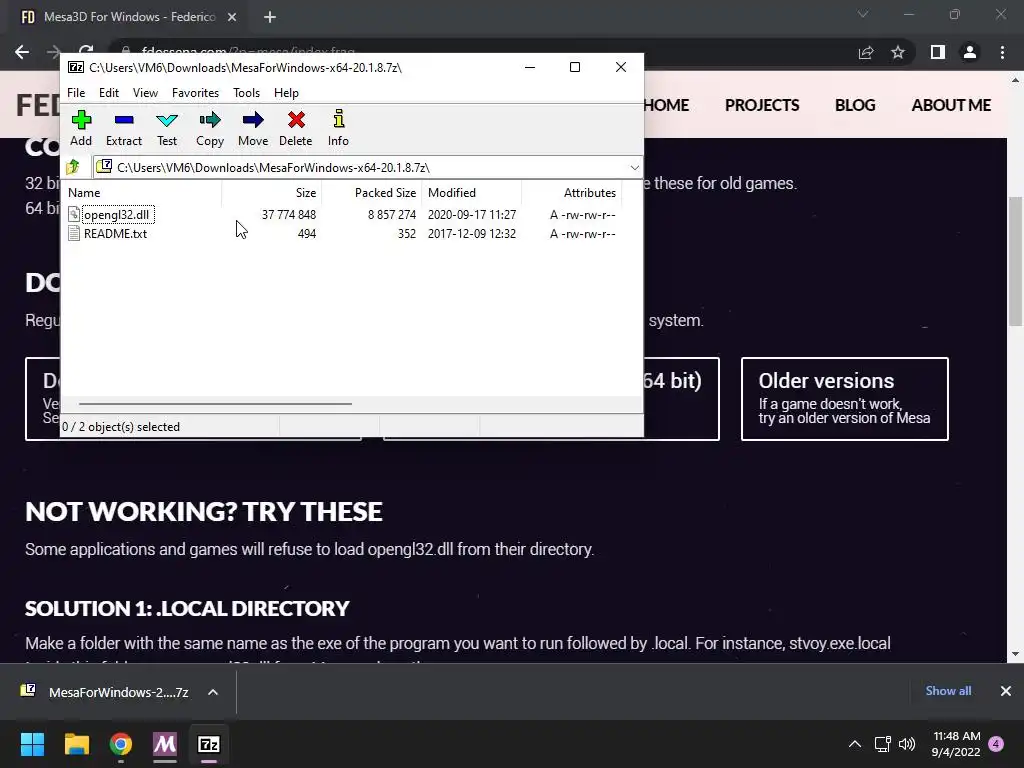
Task: Show hidden system tray icons
Action: (855, 744)
